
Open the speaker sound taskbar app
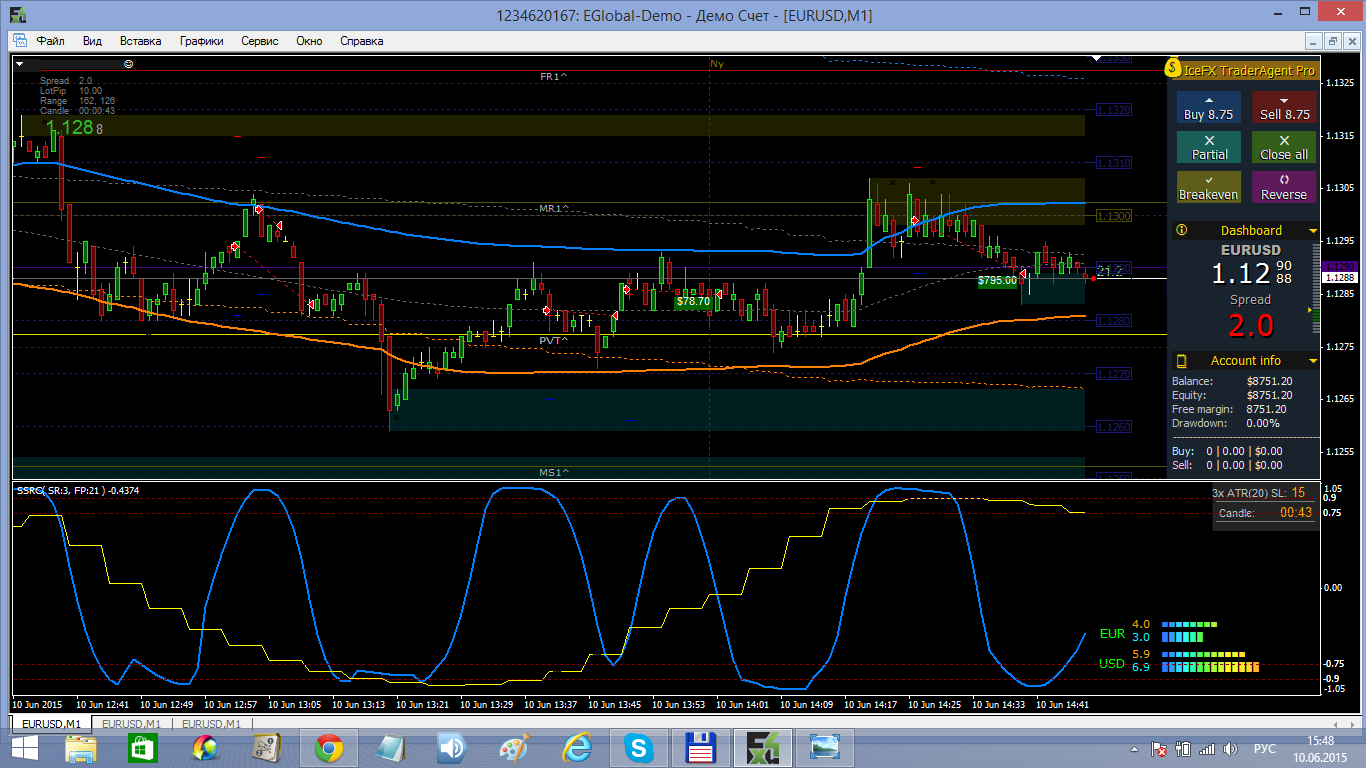[453, 748]
